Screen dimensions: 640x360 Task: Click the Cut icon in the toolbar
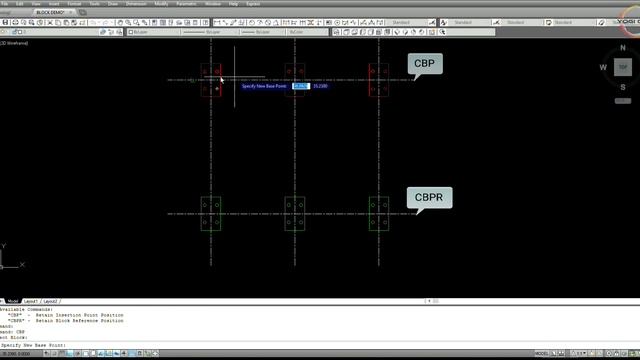(50, 22)
